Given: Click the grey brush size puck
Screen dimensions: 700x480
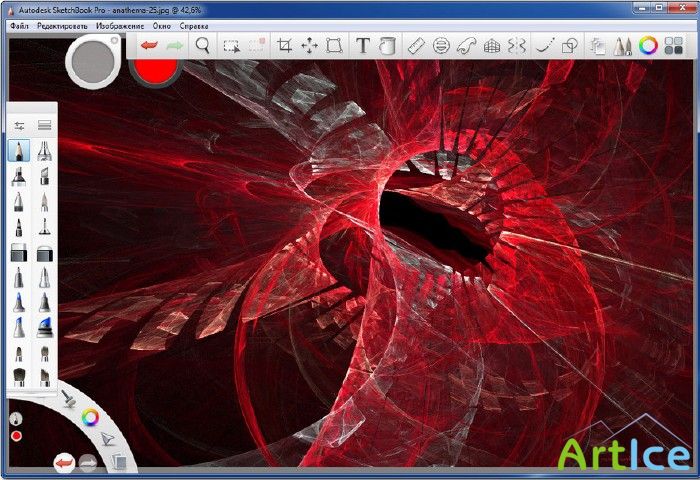Looking at the screenshot, I should pos(93,61).
